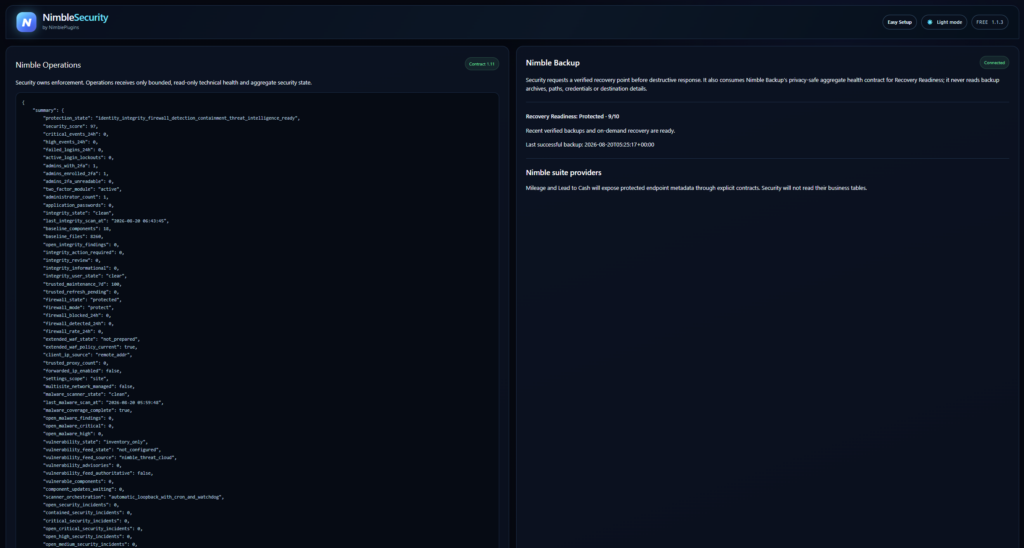Click the "extended_waf_policy_current" line
This screenshot has height=548, width=1024.
pos(90,347)
